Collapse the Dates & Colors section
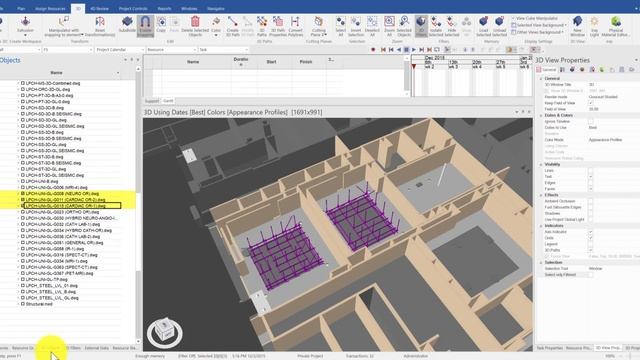 coord(541,115)
